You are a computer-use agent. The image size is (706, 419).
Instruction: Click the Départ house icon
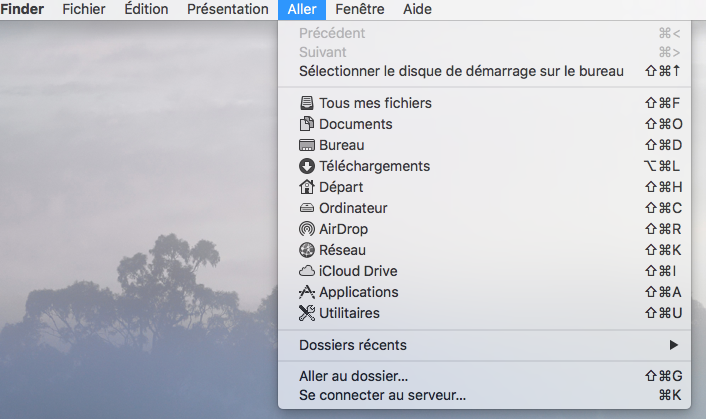pos(307,187)
